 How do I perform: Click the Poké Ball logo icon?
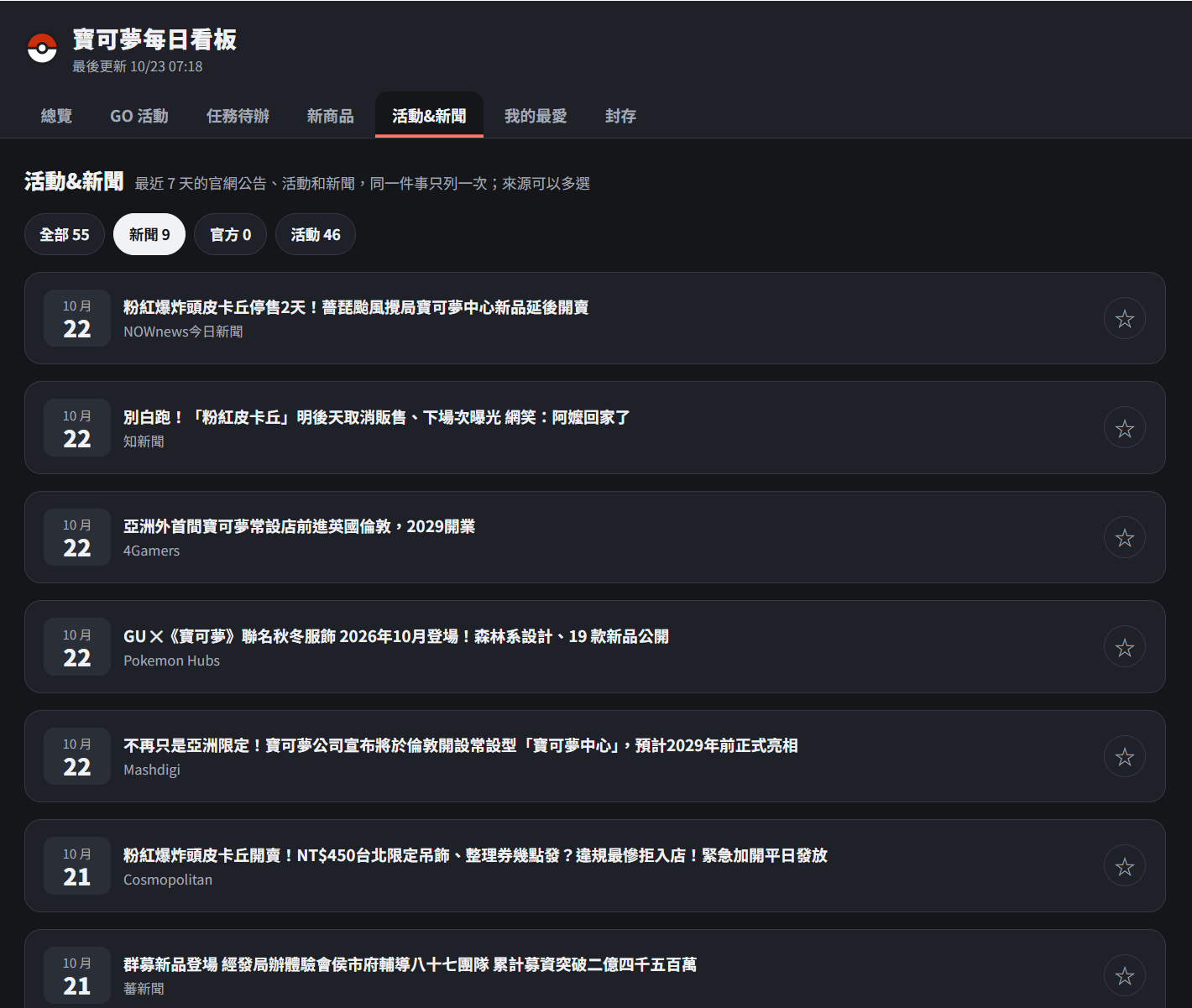(x=42, y=48)
